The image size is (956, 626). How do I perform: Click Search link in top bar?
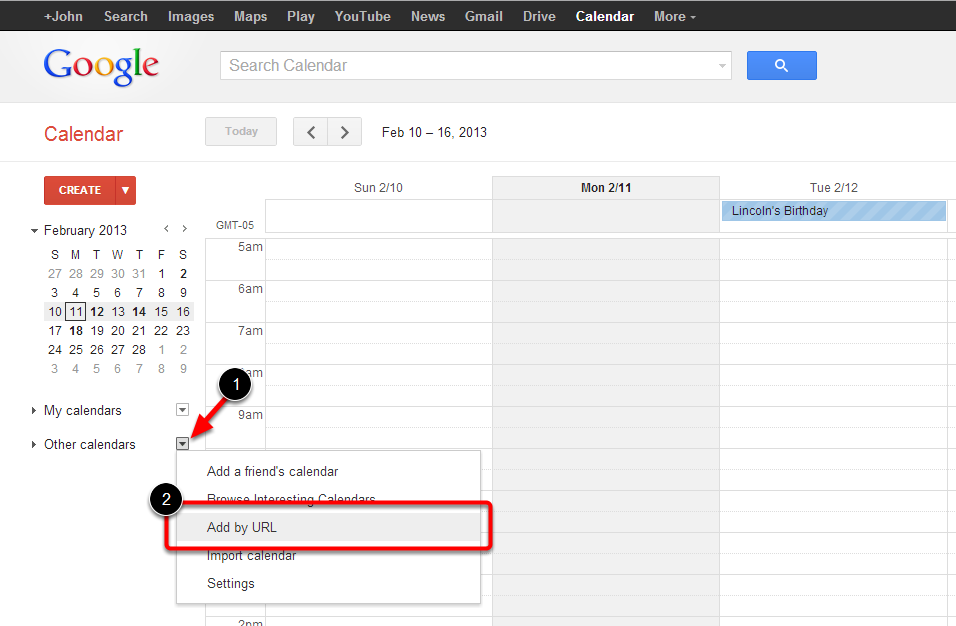click(x=126, y=16)
